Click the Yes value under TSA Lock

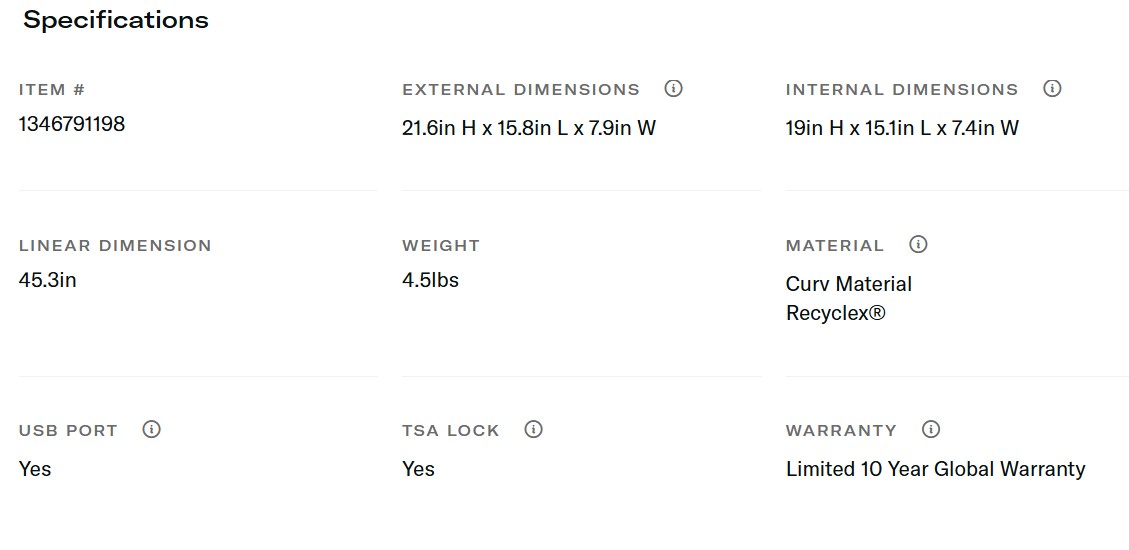(x=419, y=469)
